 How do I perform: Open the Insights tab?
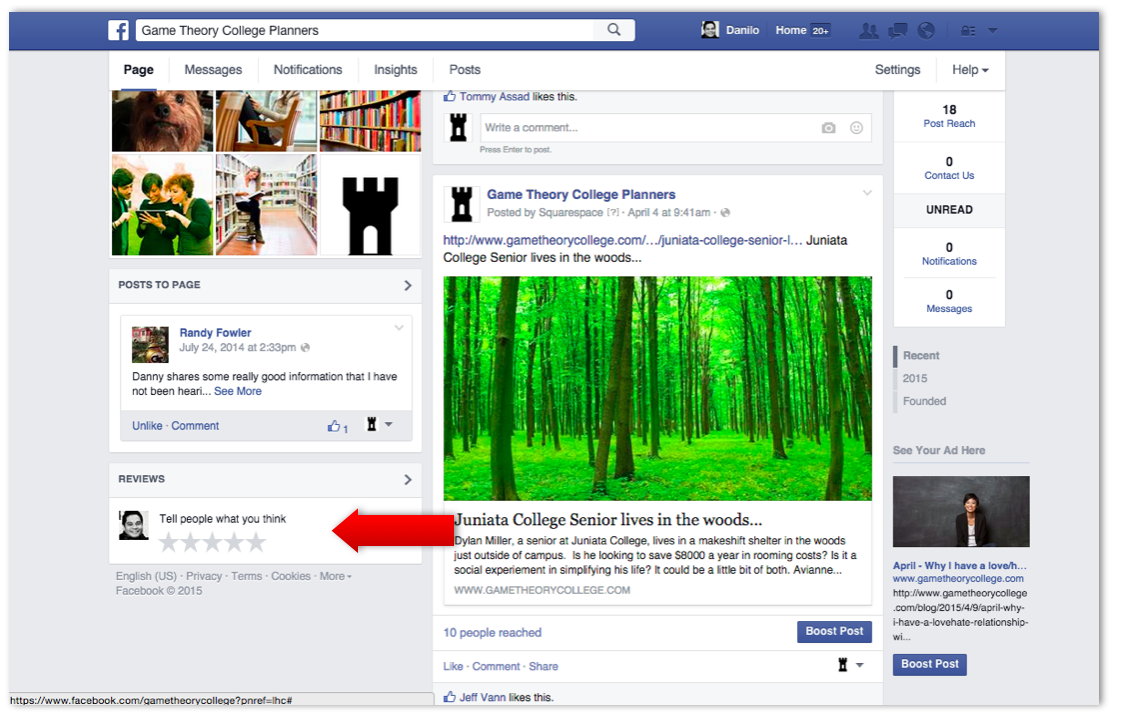tap(395, 70)
